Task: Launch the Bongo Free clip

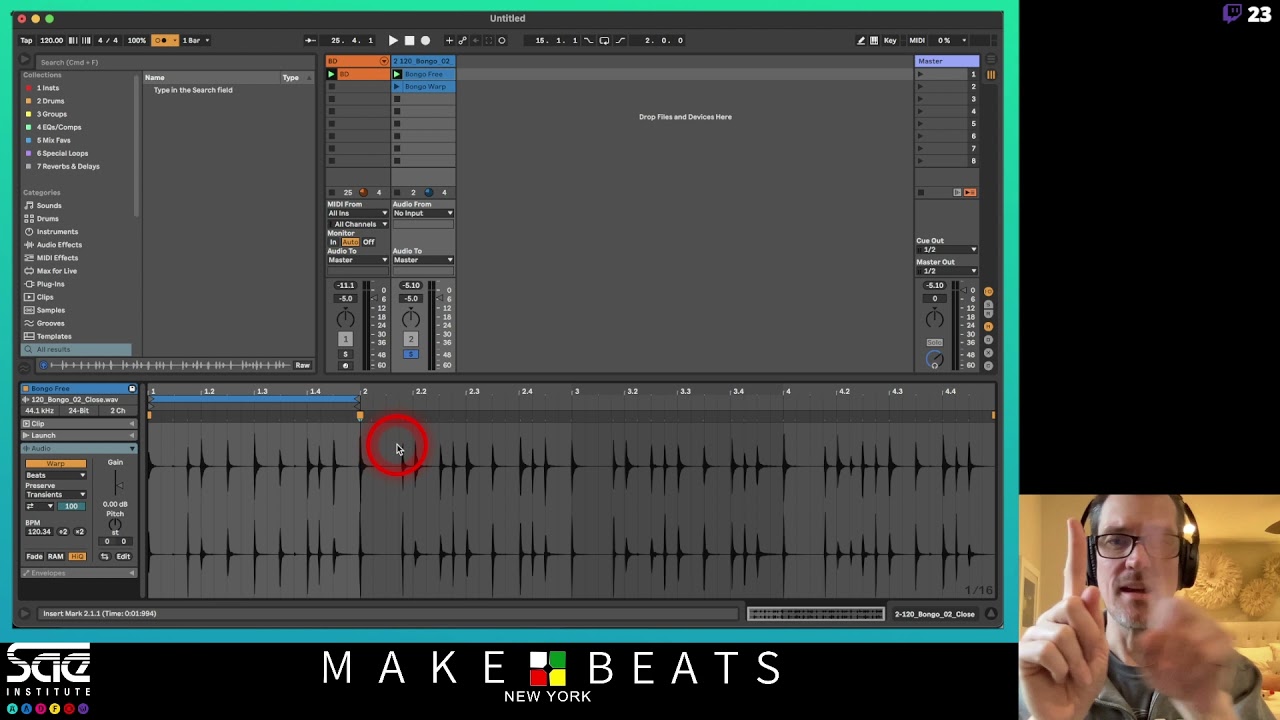Action: click(x=397, y=74)
